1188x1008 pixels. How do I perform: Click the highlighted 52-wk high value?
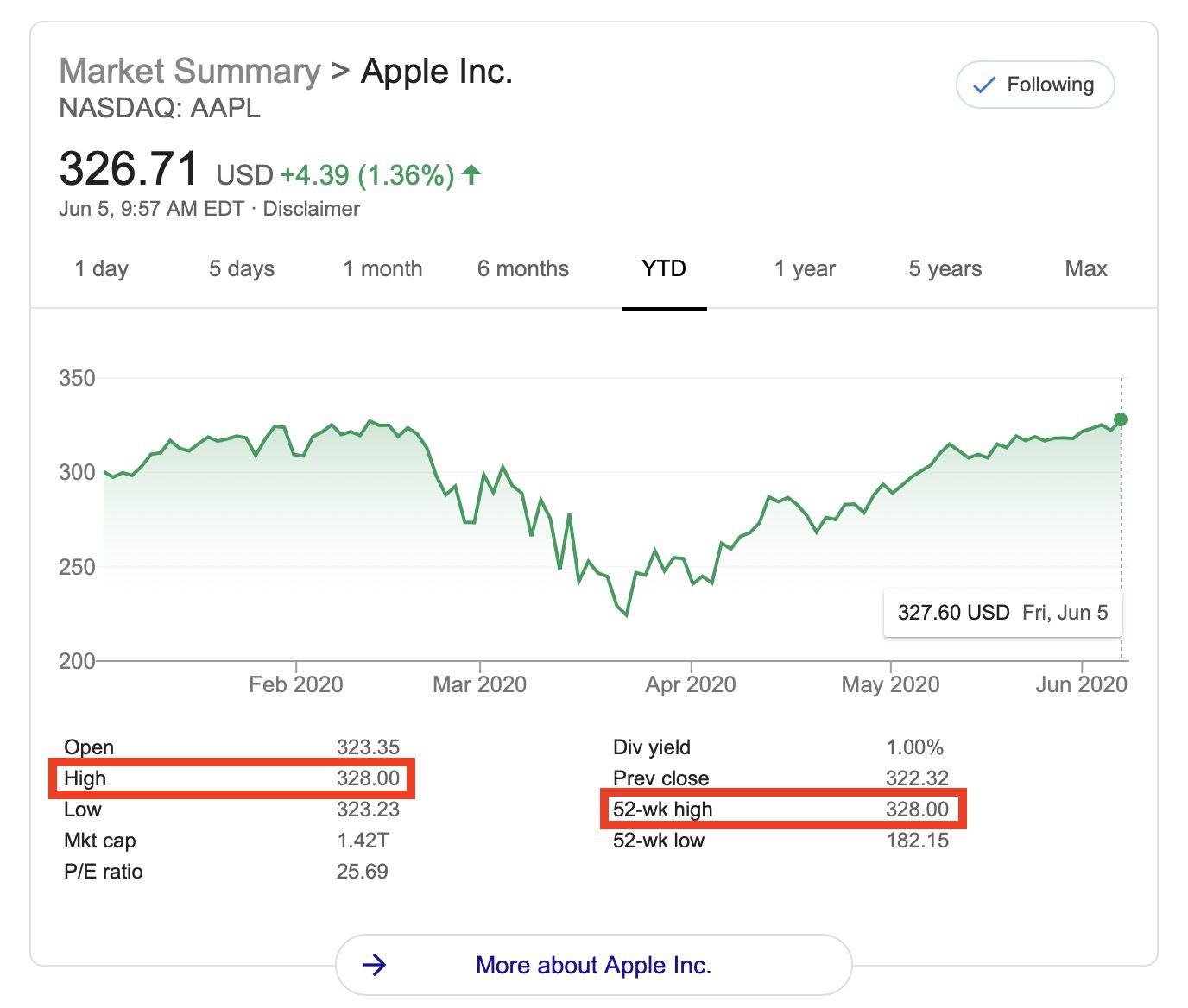click(918, 810)
